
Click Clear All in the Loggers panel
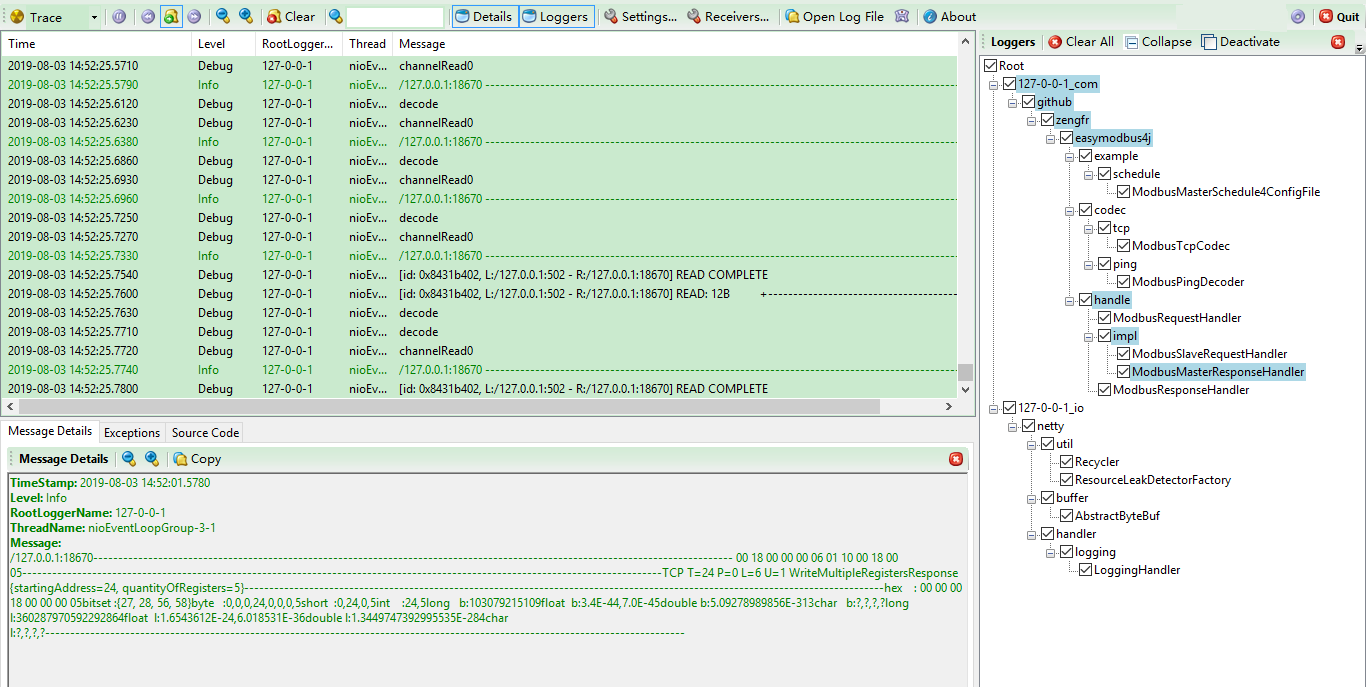(1081, 42)
